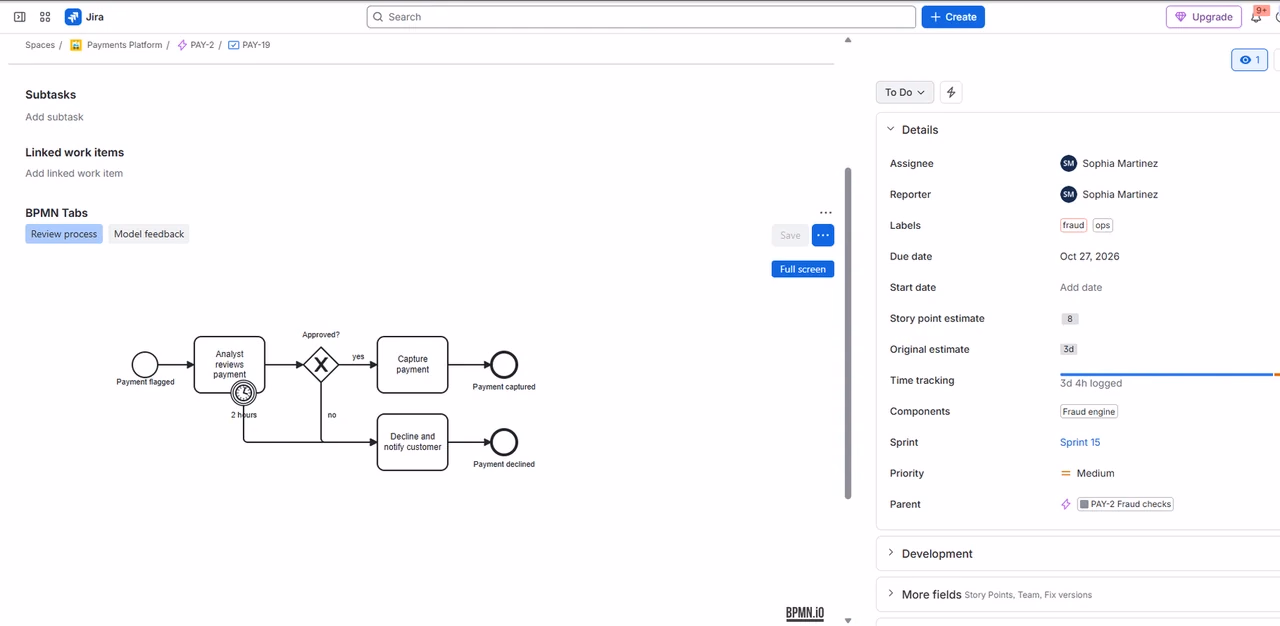Click the vertical scrollbar of the diagram pane
Screen dimensions: 1280x626
pos(848,333)
